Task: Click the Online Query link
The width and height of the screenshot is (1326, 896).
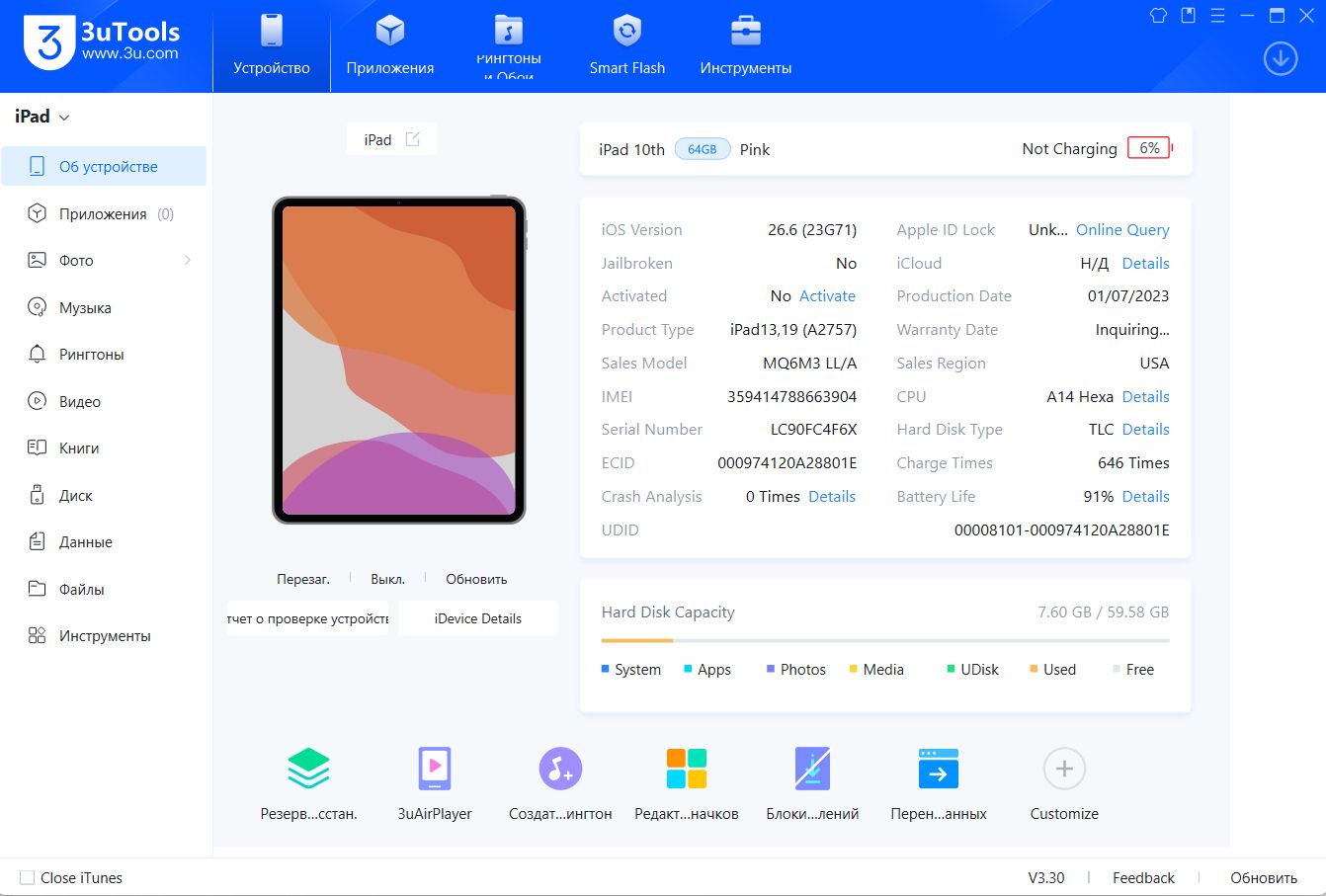Action: tap(1122, 230)
